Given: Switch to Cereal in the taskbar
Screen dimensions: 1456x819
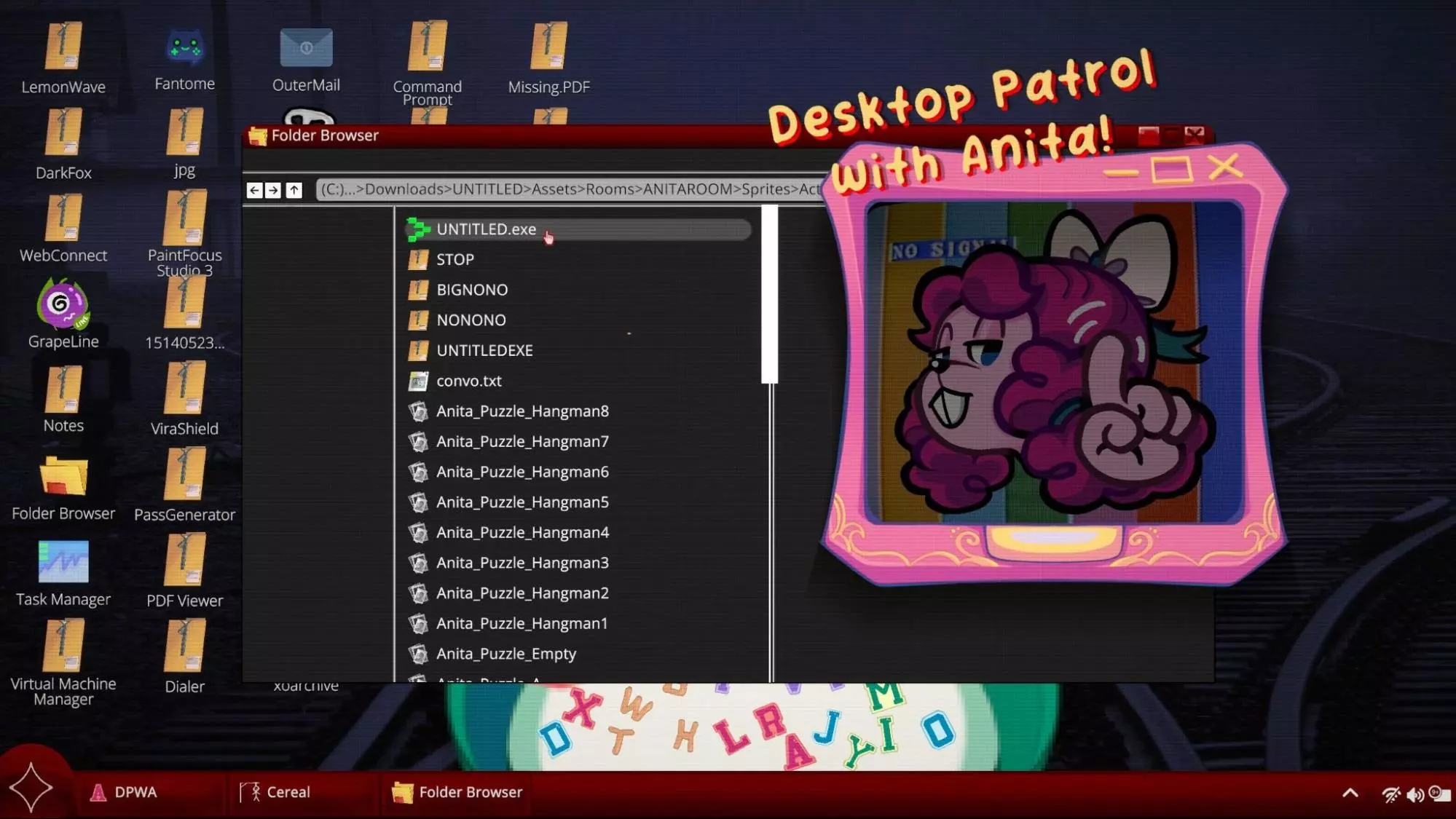Looking at the screenshot, I should coord(276,792).
